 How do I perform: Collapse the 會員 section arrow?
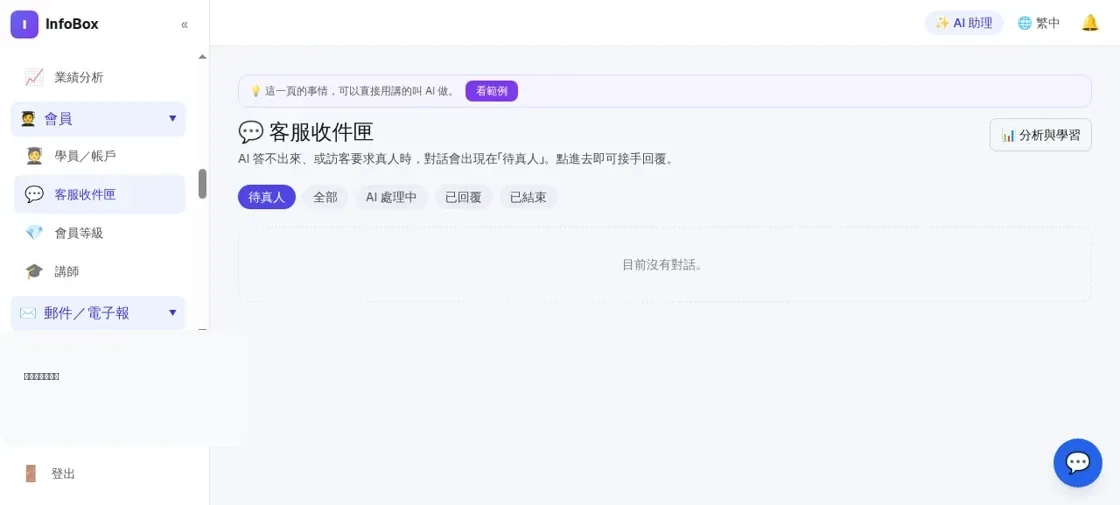pos(172,119)
